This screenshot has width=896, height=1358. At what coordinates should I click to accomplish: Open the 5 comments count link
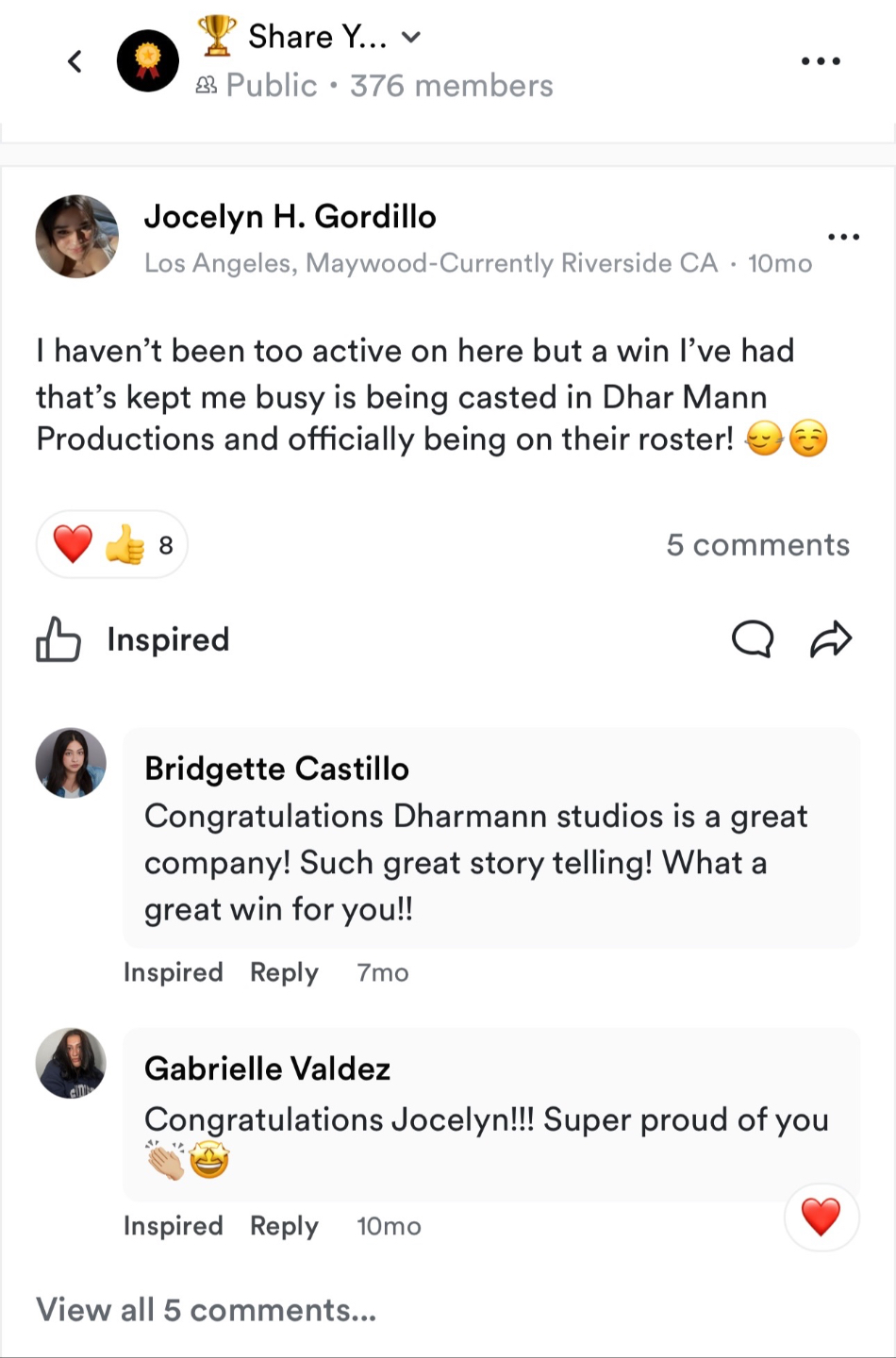757,544
